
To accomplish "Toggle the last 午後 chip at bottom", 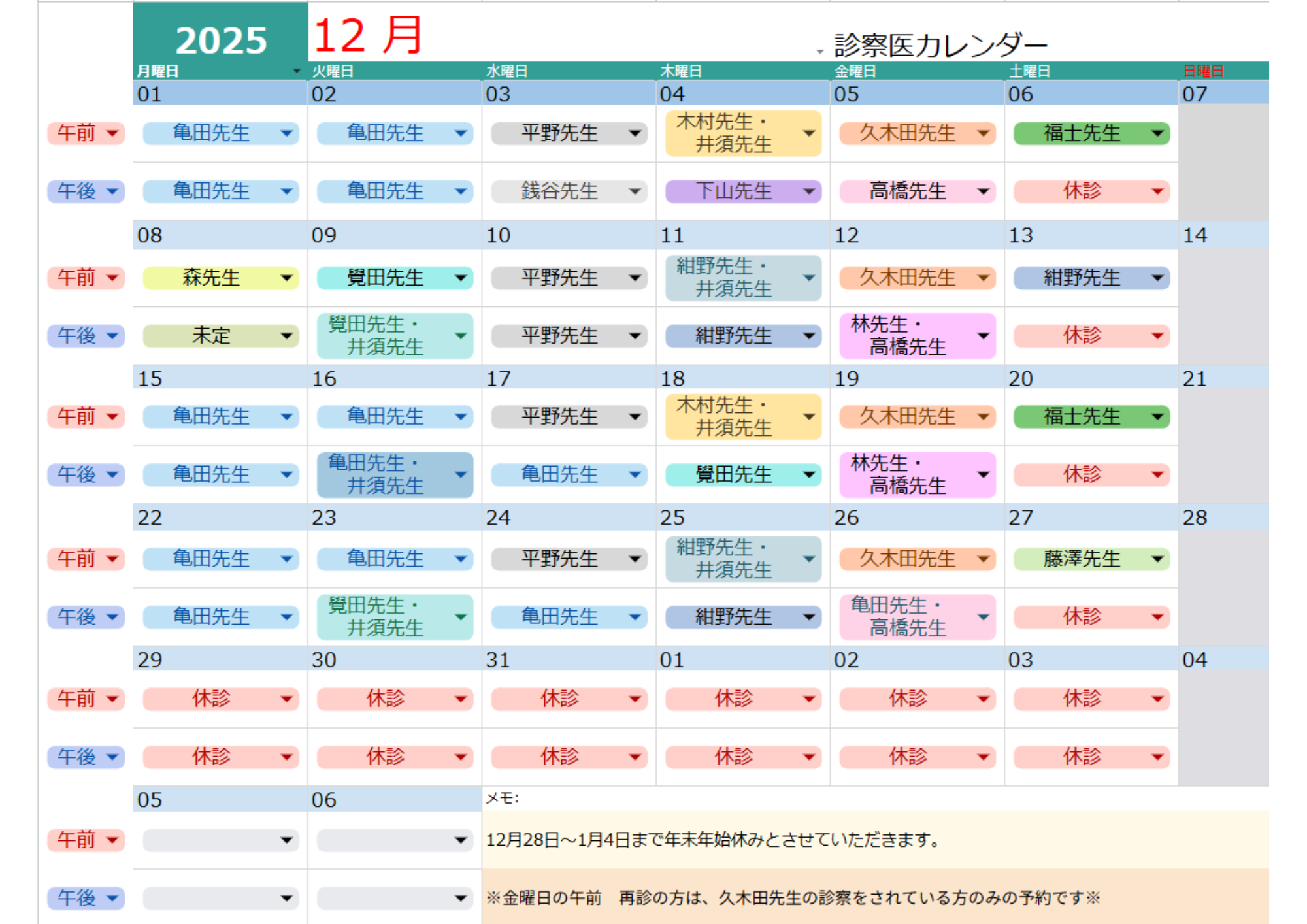I will tap(86, 898).
